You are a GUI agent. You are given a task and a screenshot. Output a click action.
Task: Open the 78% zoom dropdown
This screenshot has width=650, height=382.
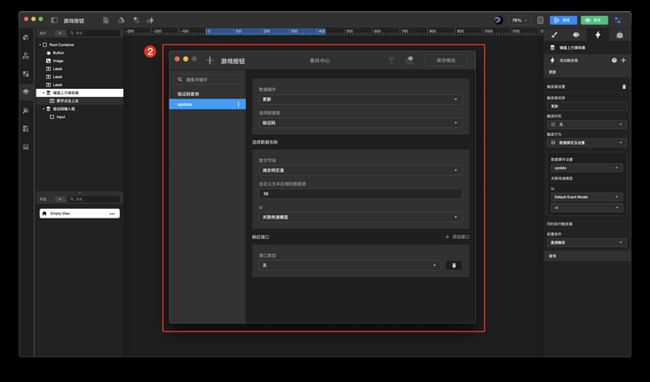(519, 20)
